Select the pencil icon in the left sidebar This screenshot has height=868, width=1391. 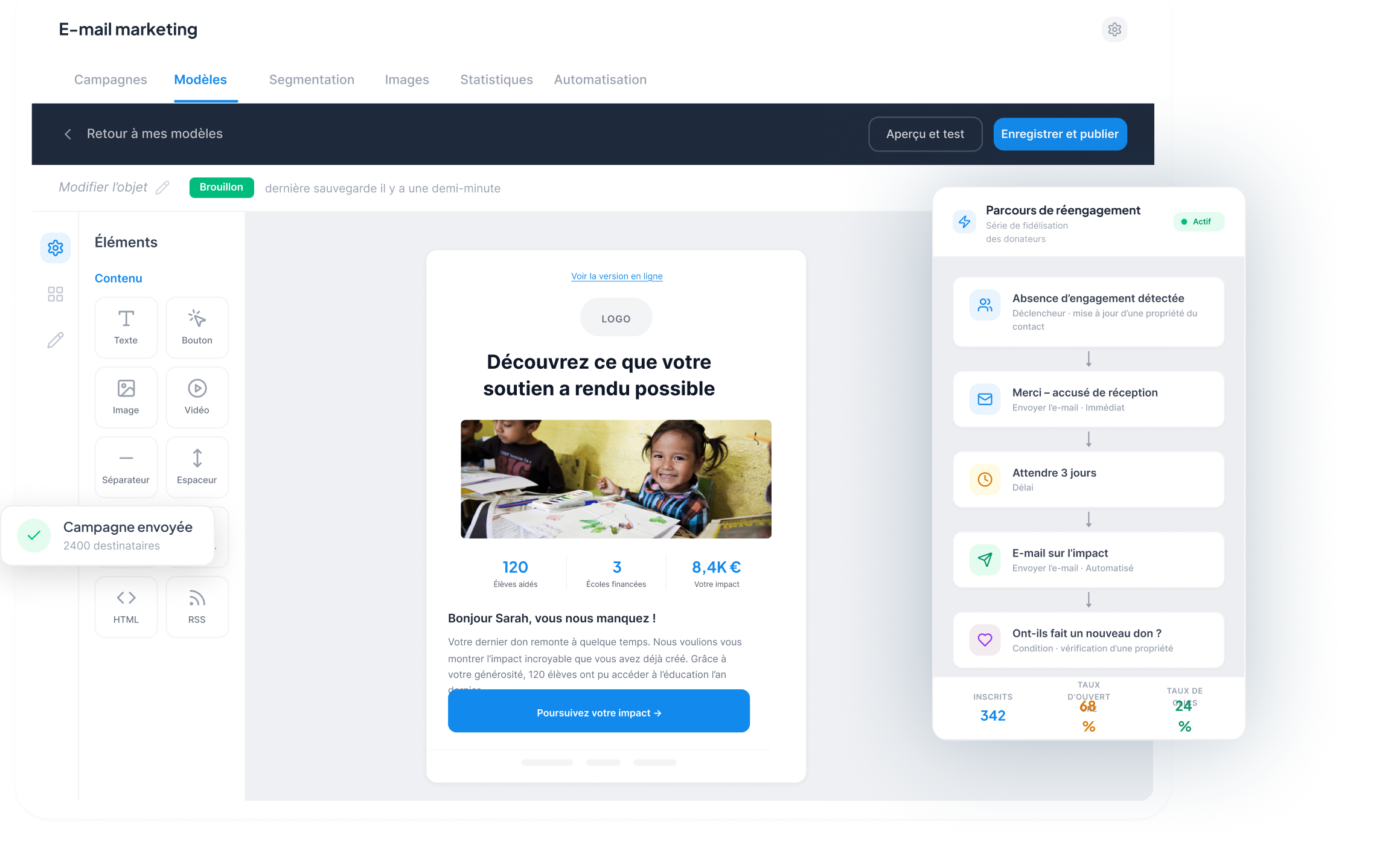coord(56,340)
